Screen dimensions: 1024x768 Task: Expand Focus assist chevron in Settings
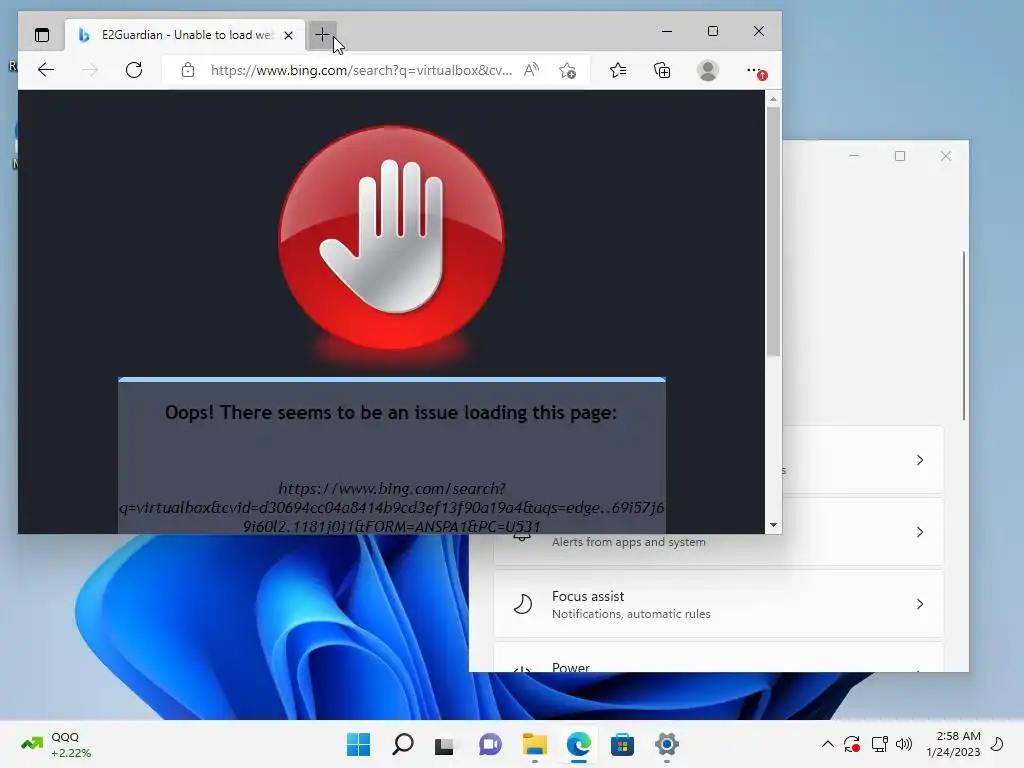[920, 604]
